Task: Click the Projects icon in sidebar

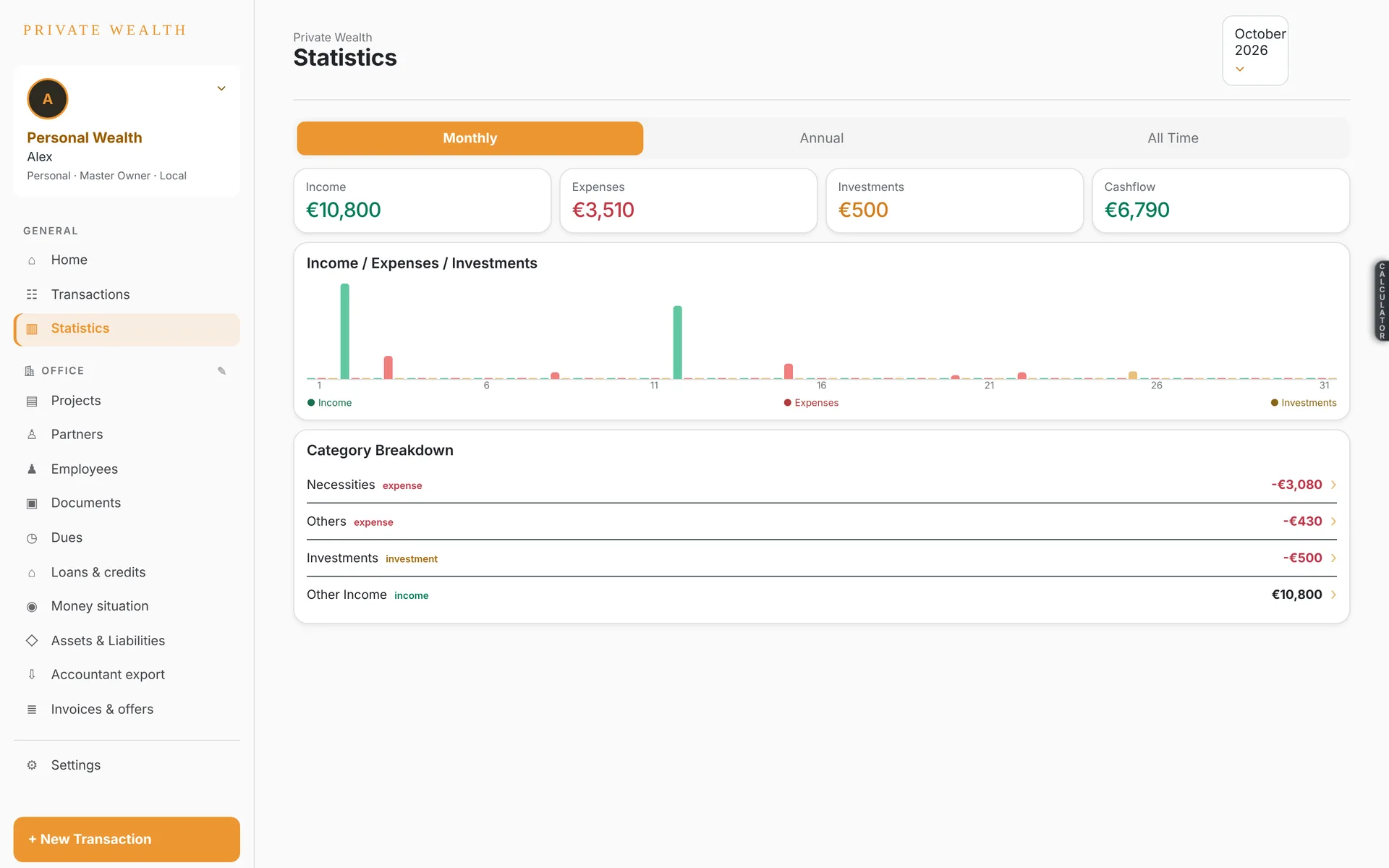Action: click(32, 401)
